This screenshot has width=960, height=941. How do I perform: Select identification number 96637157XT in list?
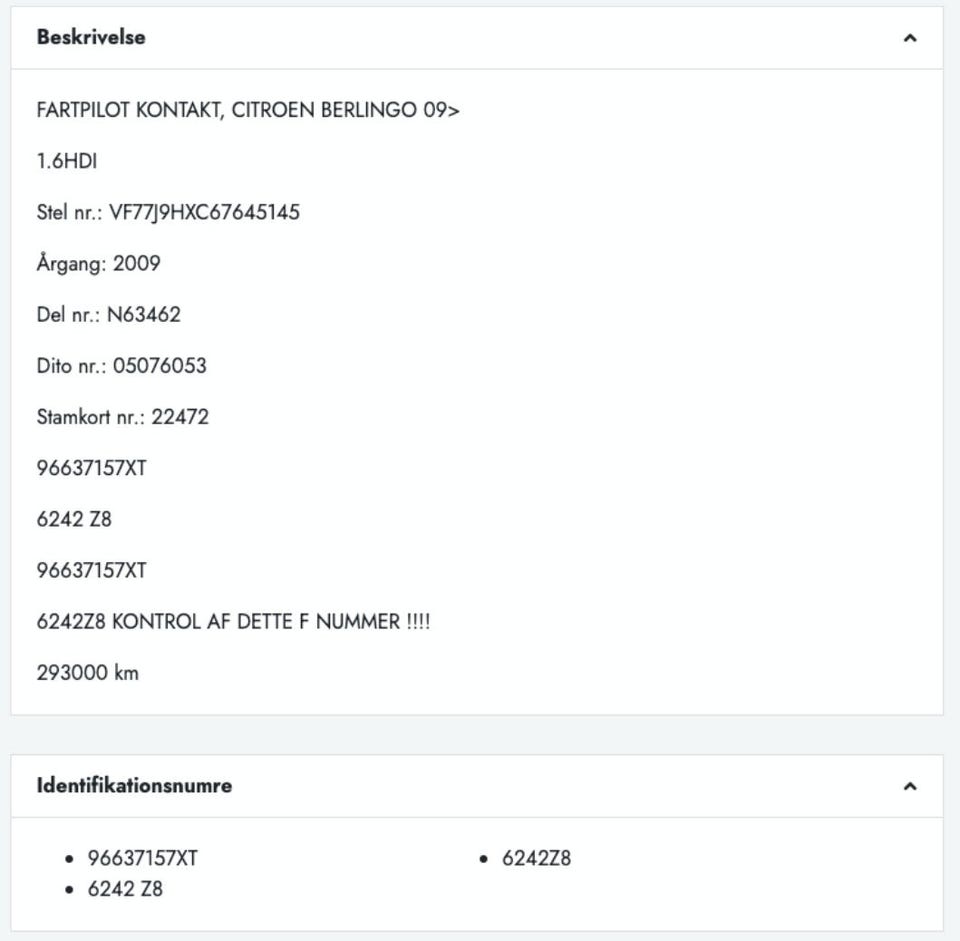click(x=143, y=858)
